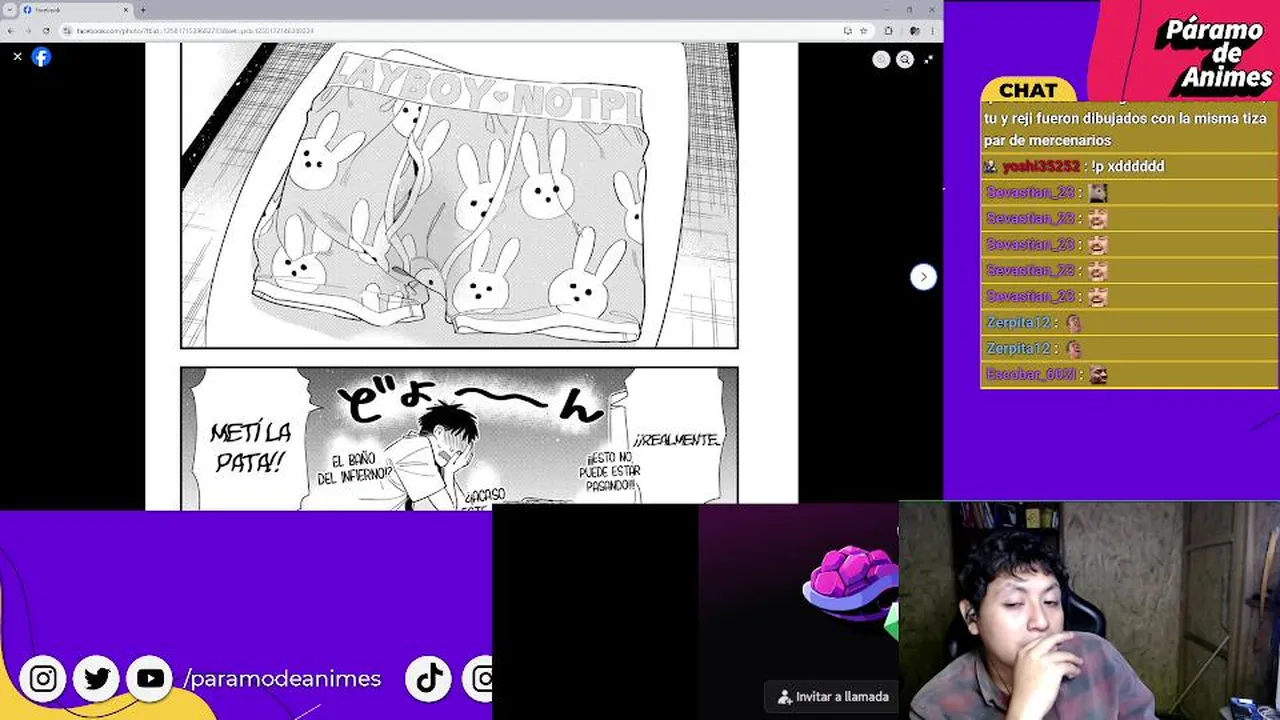
Task: Open a new browser tab
Action: 143,10
